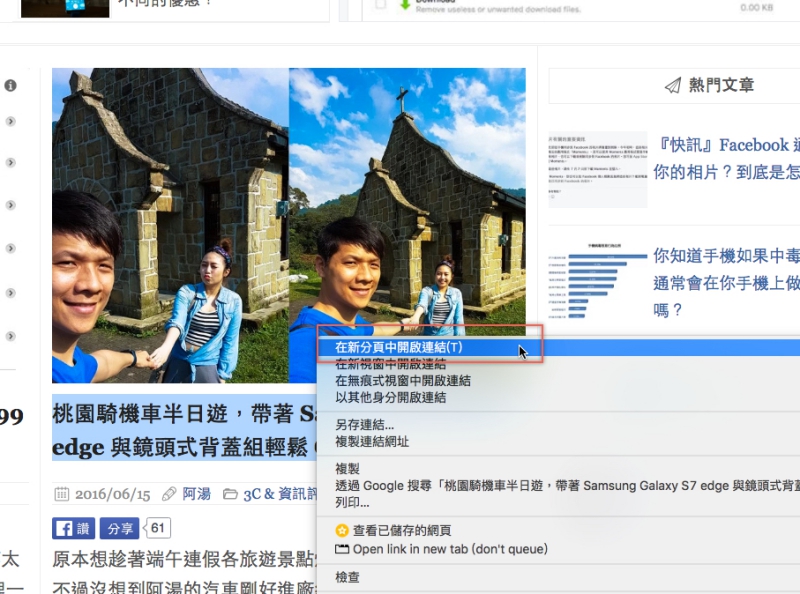Screen dimensions: 800x594
Task: Open category link 3C & 資訊
Action: pyautogui.click(x=280, y=494)
